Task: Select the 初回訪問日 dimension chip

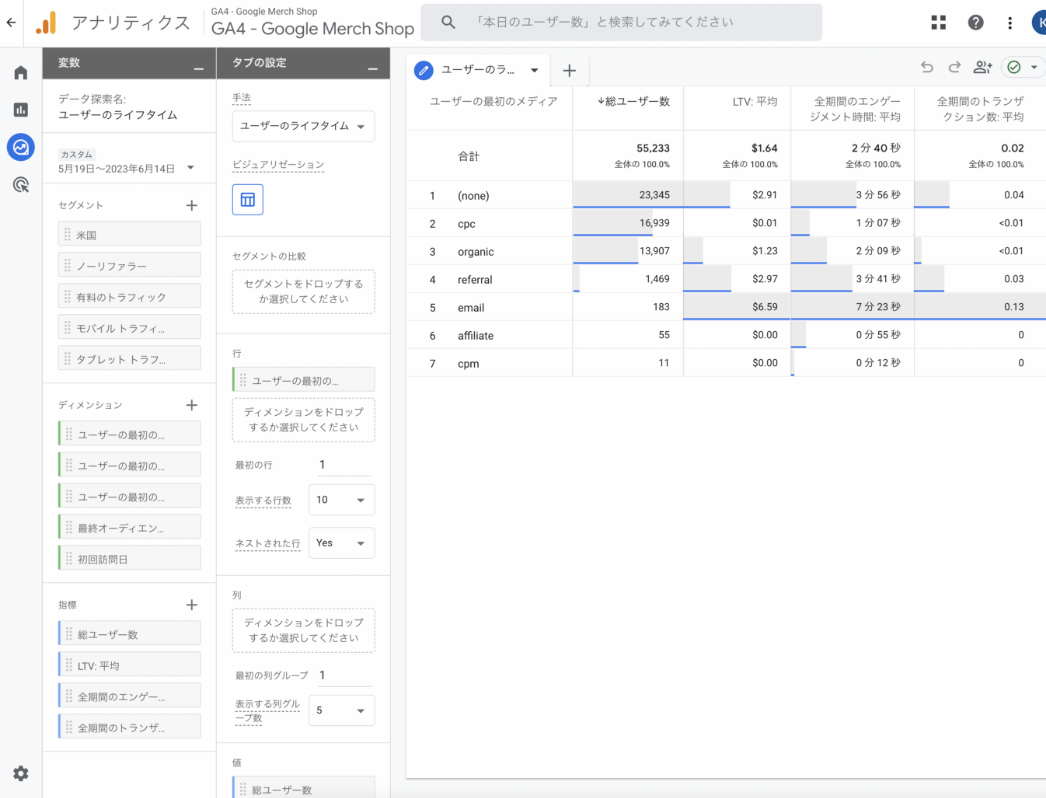Action: (x=129, y=559)
